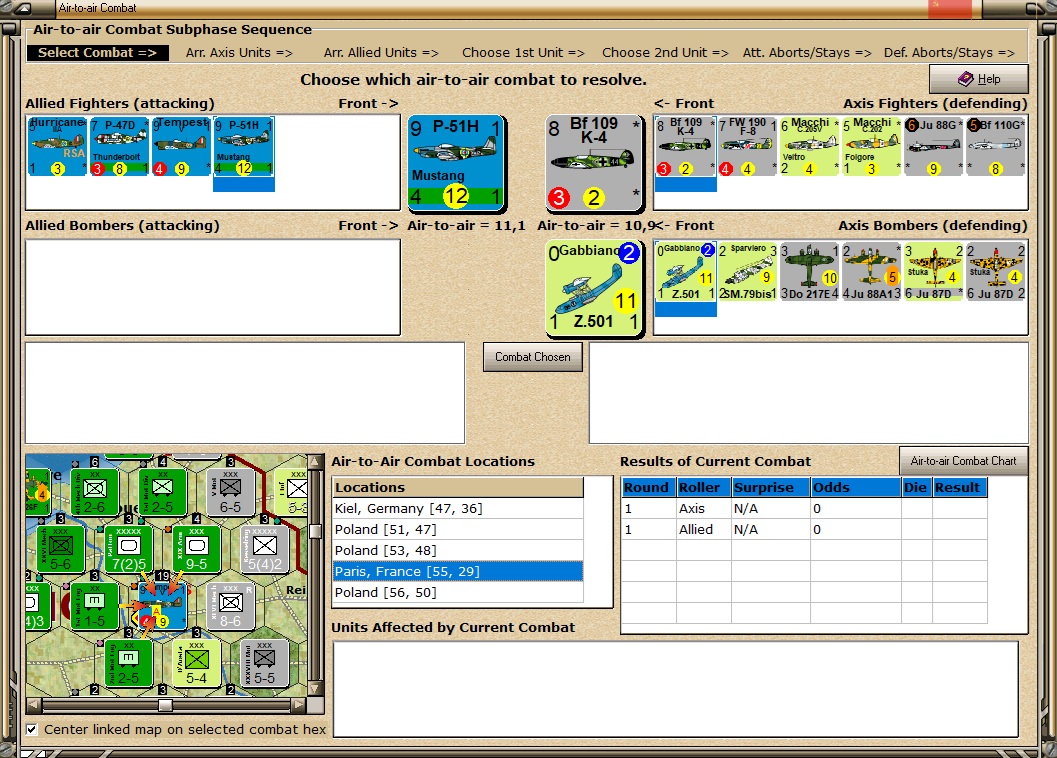Viewport: 1057px width, 758px height.
Task: Open the Air-to-air Combat Chart
Action: tap(963, 461)
